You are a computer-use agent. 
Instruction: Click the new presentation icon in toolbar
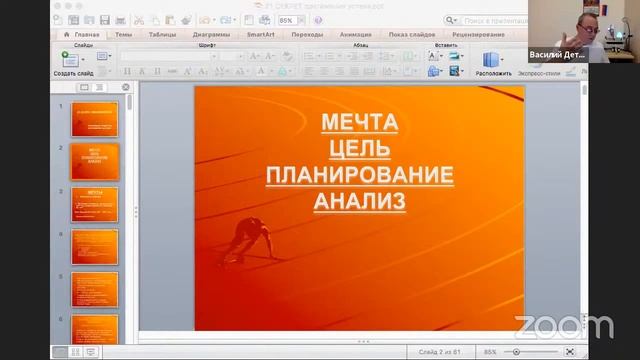tap(58, 20)
